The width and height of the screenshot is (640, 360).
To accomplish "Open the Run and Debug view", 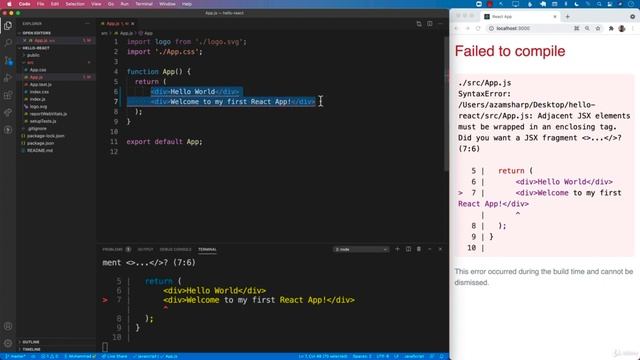I will 8,78.
